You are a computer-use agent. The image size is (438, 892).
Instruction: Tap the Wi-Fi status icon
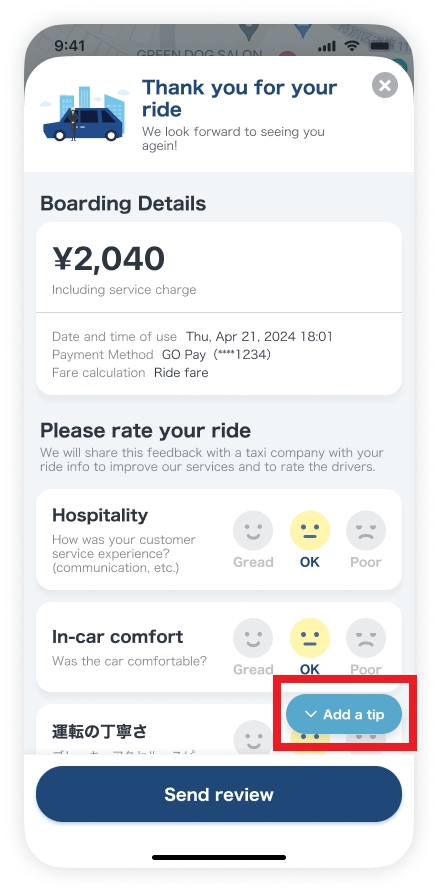pyautogui.click(x=353, y=46)
